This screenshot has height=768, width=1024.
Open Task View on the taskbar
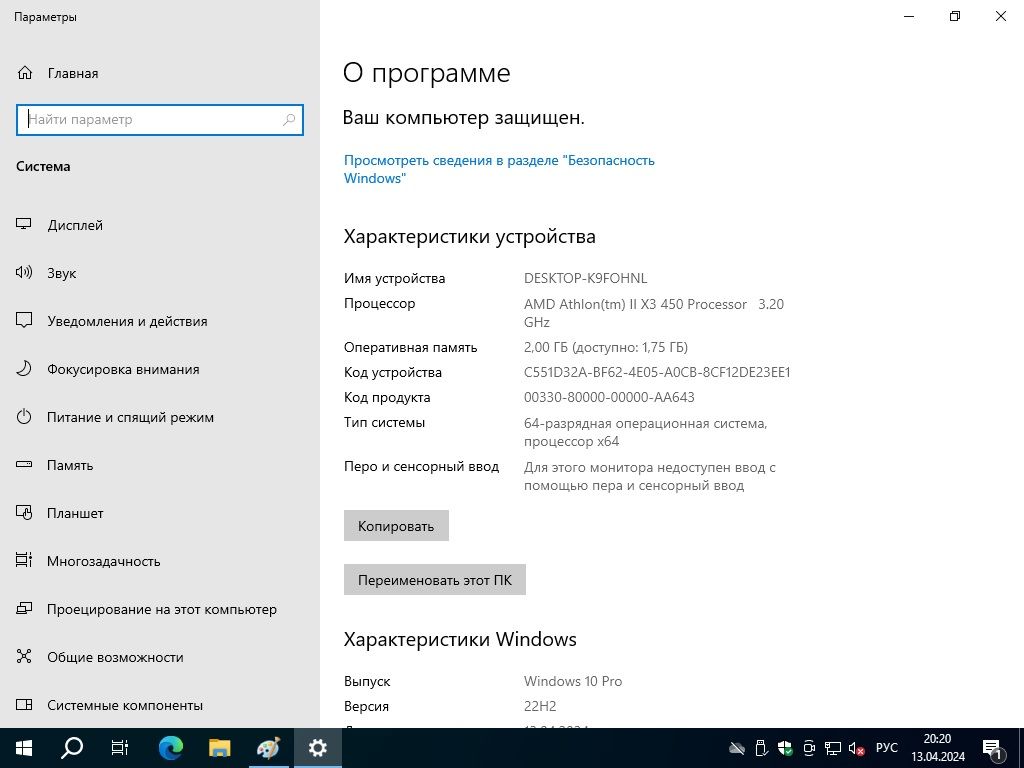120,748
